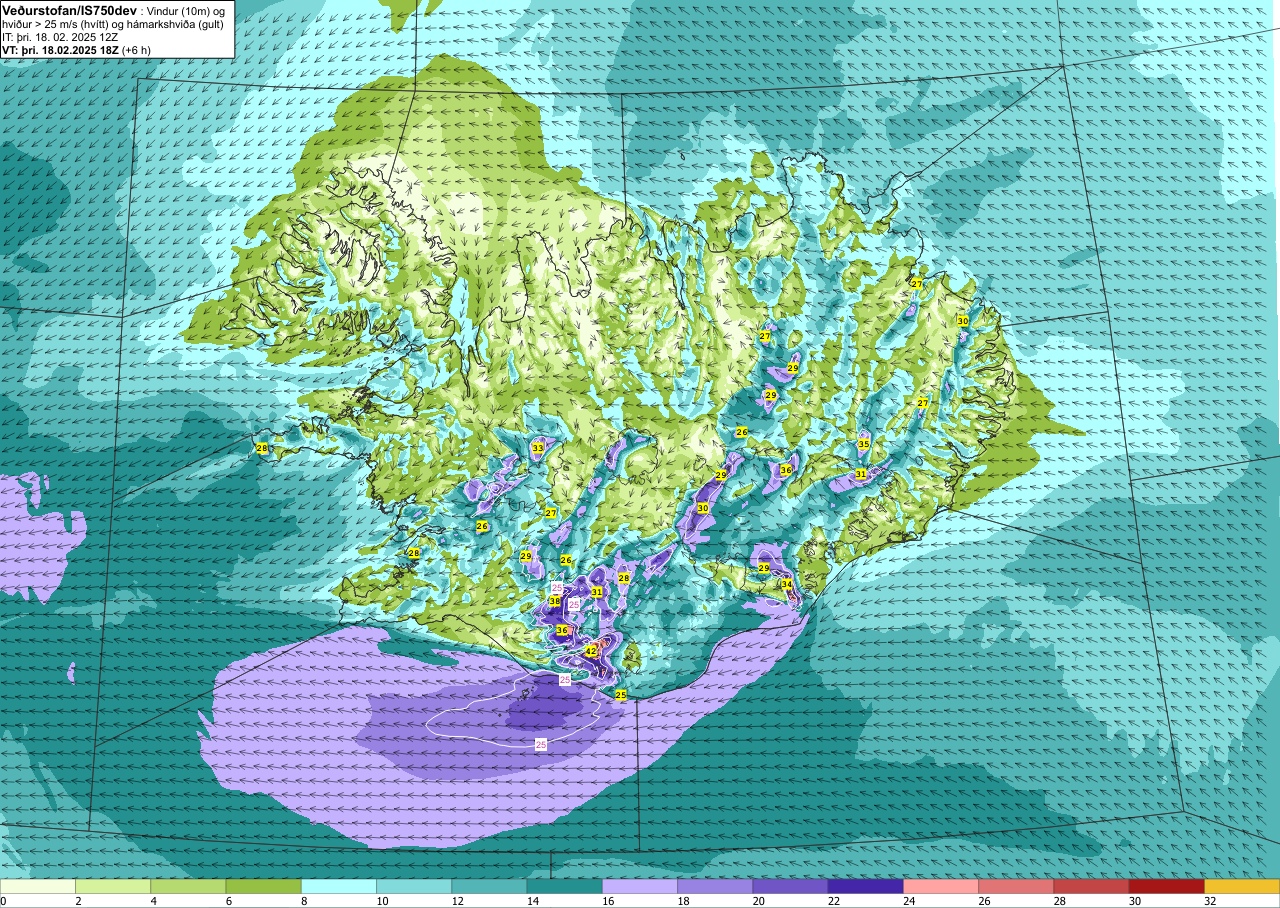Select the light pink 24–26 legend swatch

point(941,886)
